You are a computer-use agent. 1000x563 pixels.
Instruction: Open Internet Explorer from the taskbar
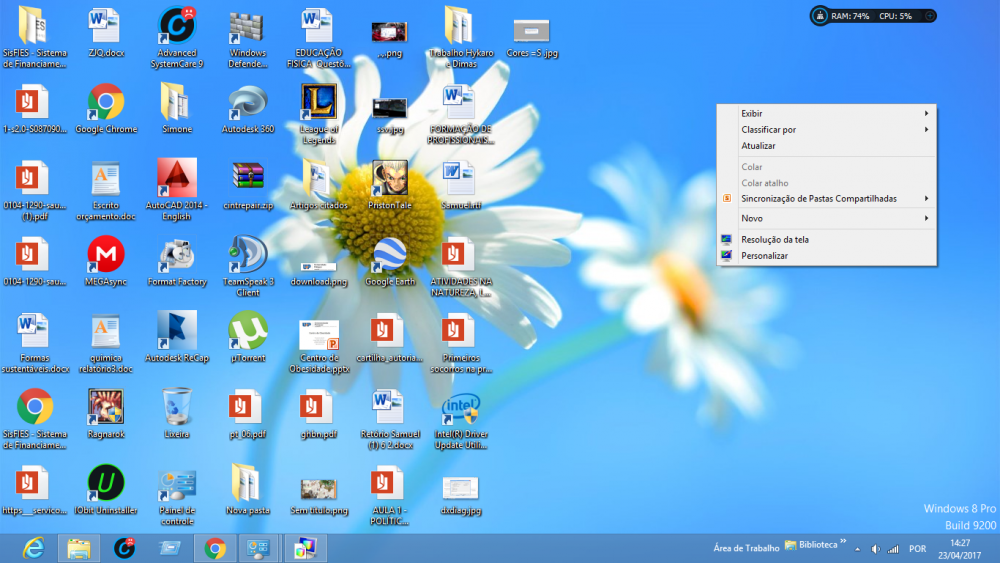(x=33, y=548)
